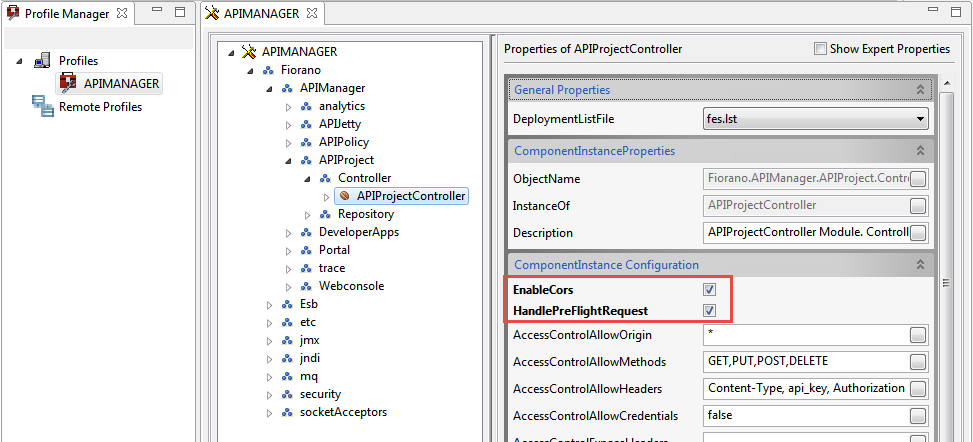Click the Repository node icon
The height and width of the screenshot is (442, 973).
[x=325, y=214]
